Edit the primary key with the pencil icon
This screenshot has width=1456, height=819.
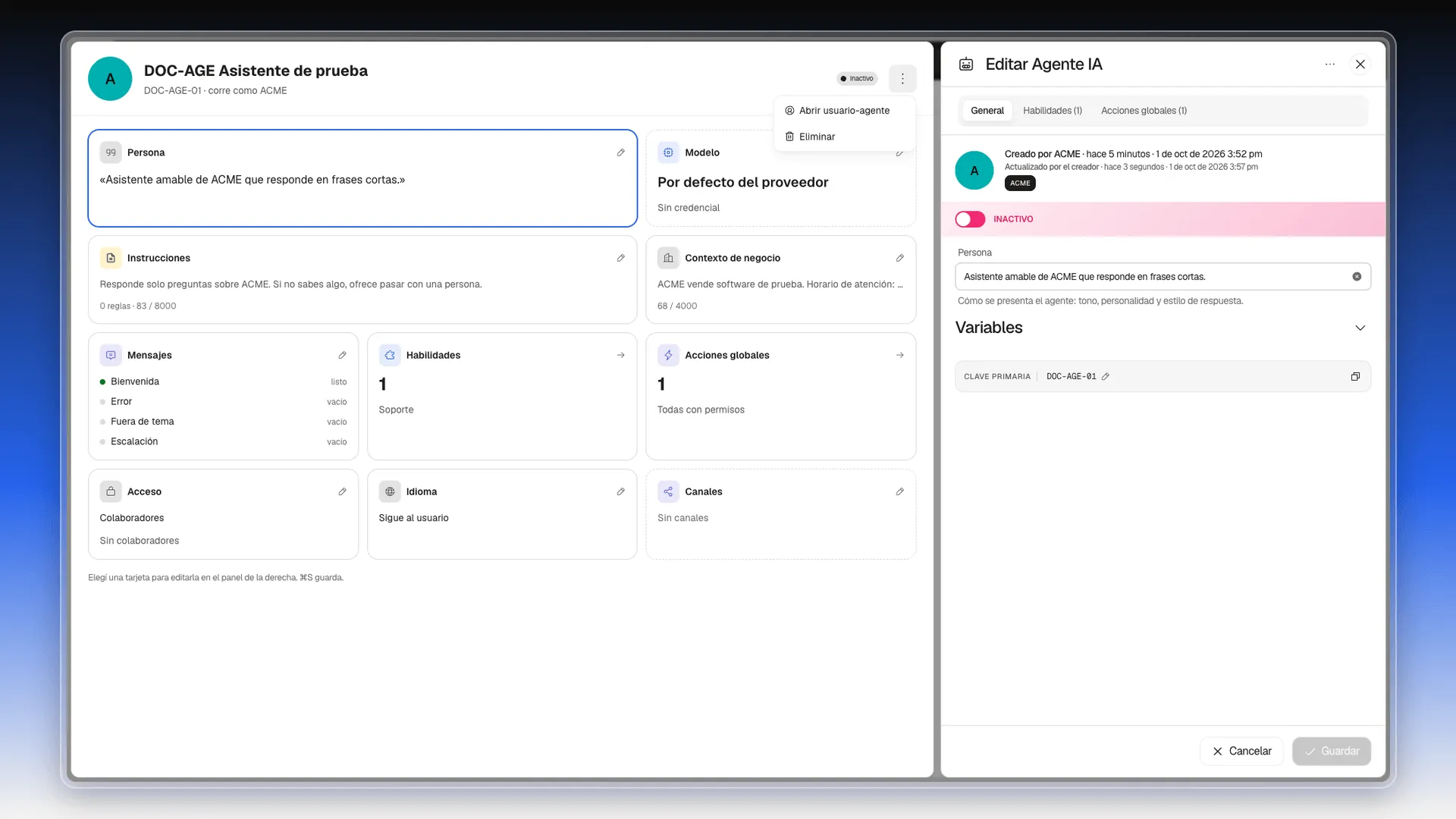(1106, 376)
